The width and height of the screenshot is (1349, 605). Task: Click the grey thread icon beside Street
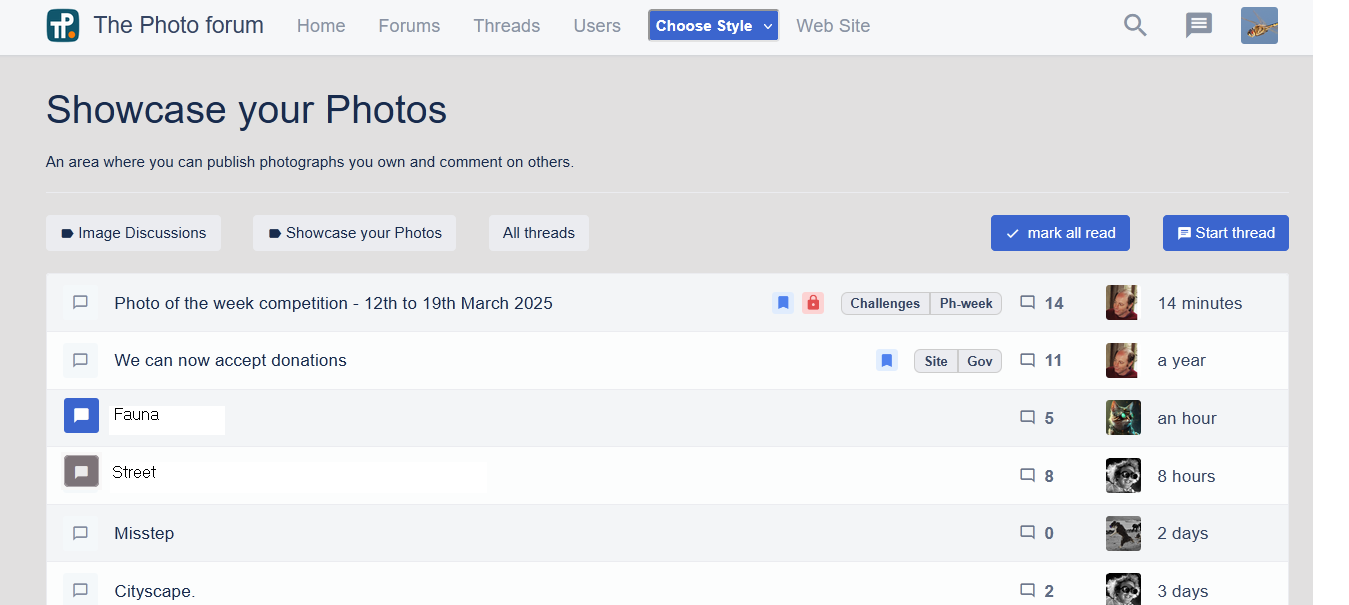pos(81,472)
